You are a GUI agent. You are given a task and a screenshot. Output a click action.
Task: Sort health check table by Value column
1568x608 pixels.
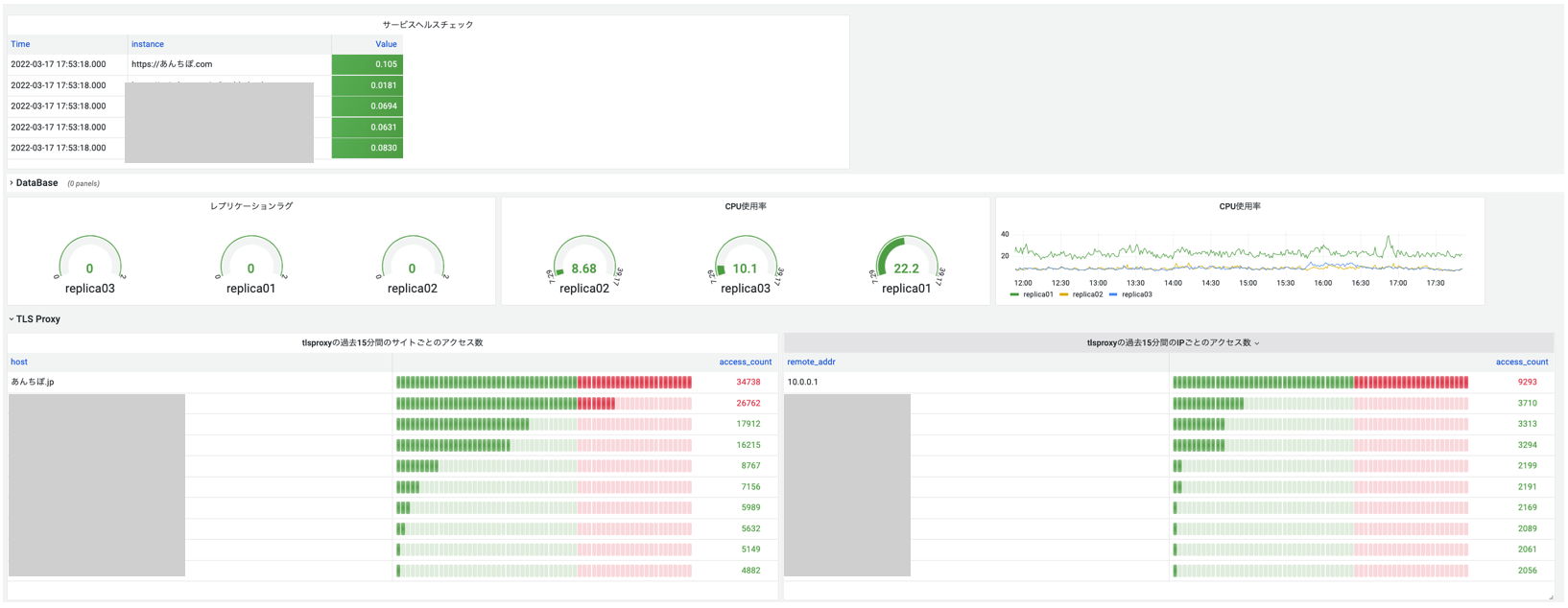(386, 44)
